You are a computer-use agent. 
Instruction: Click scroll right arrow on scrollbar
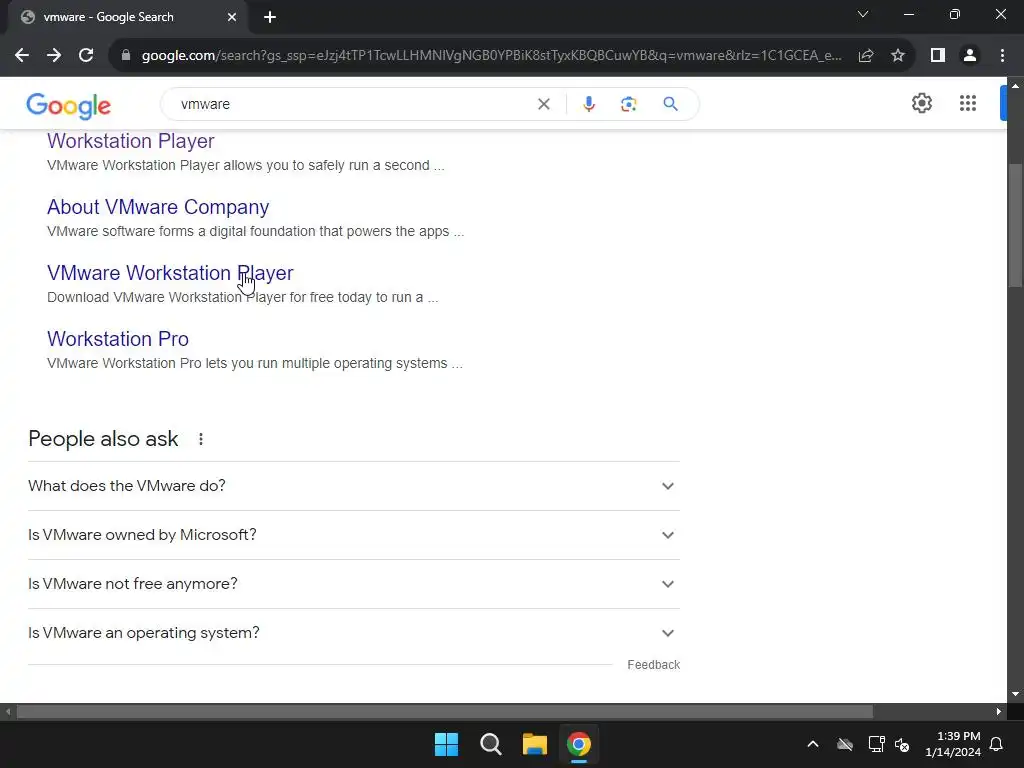(x=999, y=712)
